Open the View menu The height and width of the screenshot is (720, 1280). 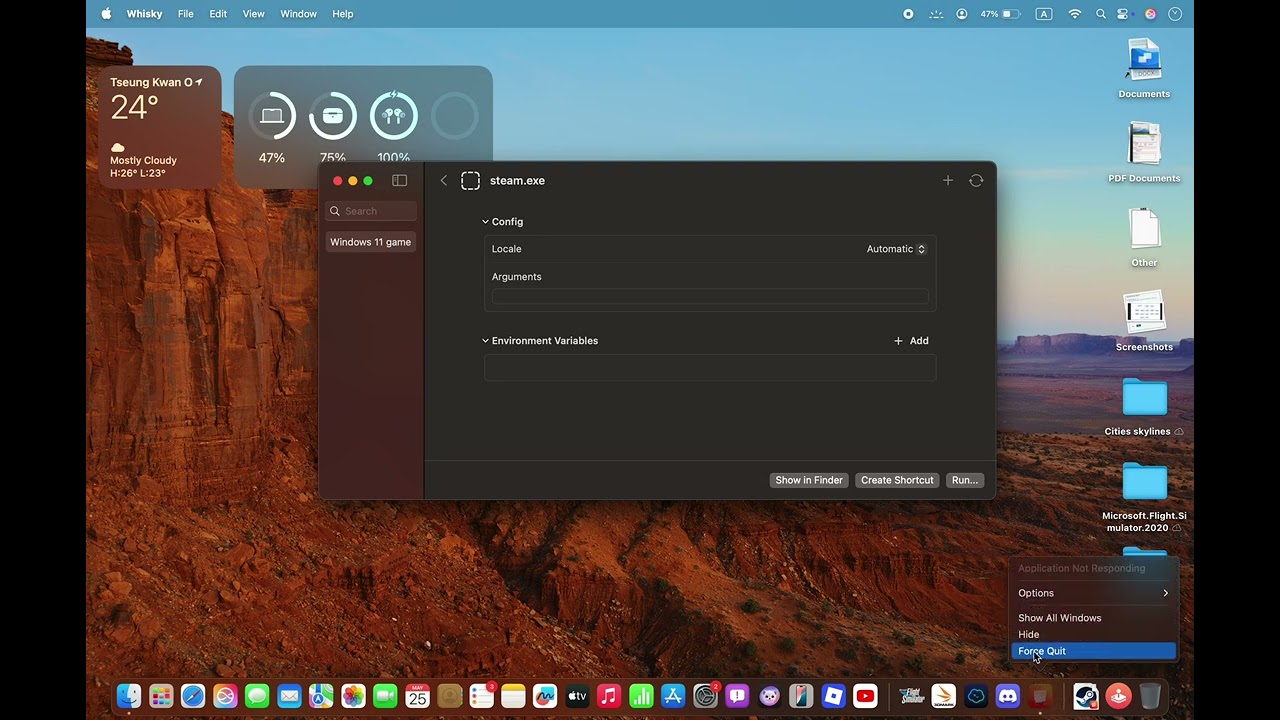[254, 14]
